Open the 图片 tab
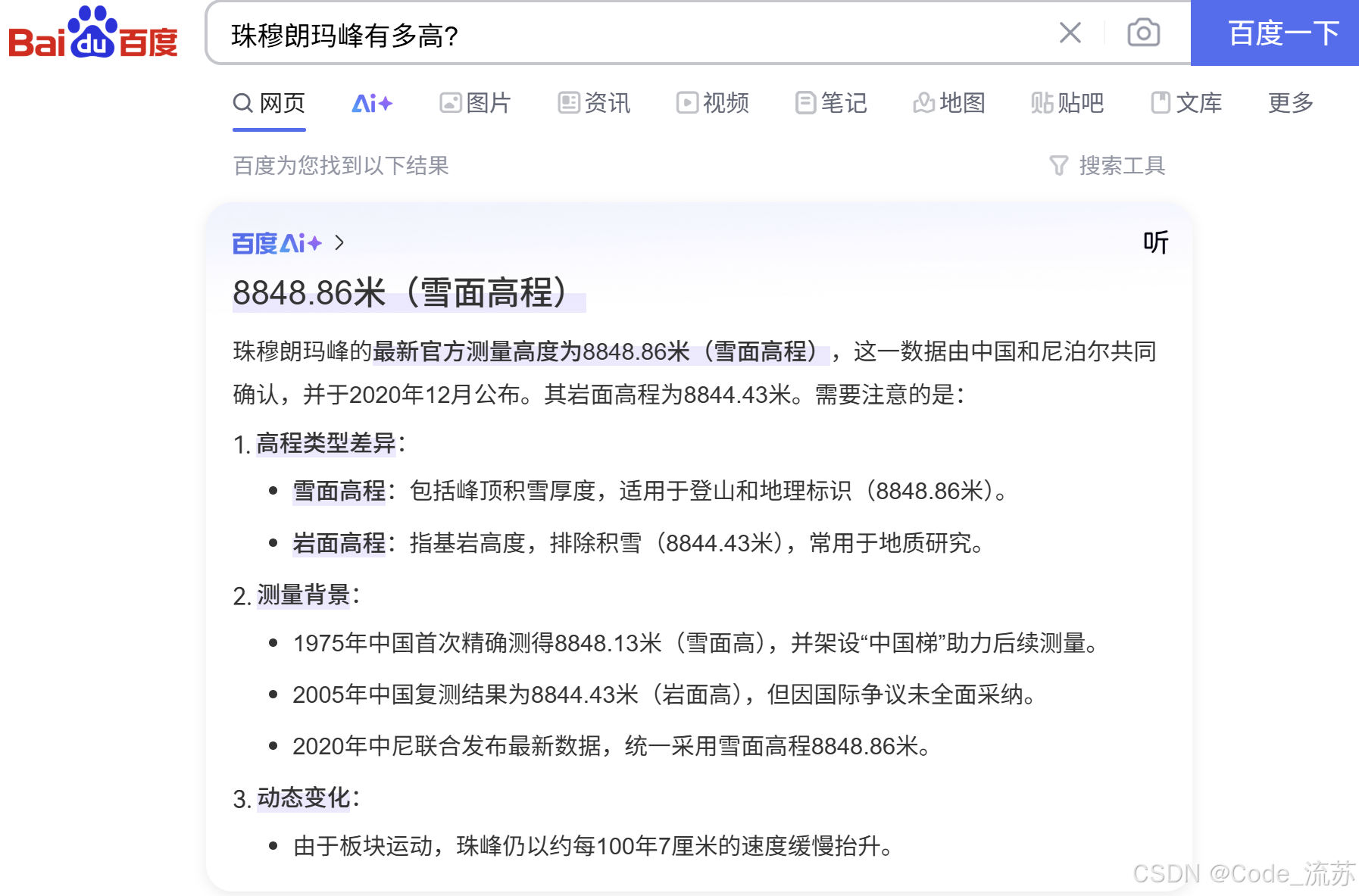Image resolution: width=1359 pixels, height=896 pixels. [475, 103]
